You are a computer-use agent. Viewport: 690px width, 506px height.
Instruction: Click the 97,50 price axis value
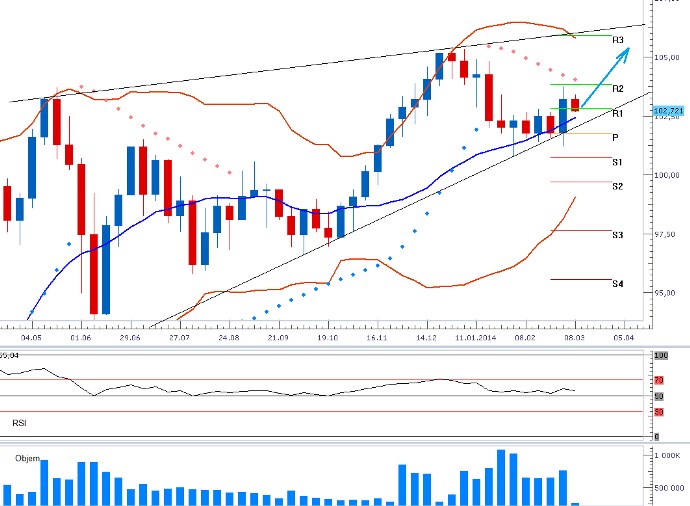click(x=665, y=235)
